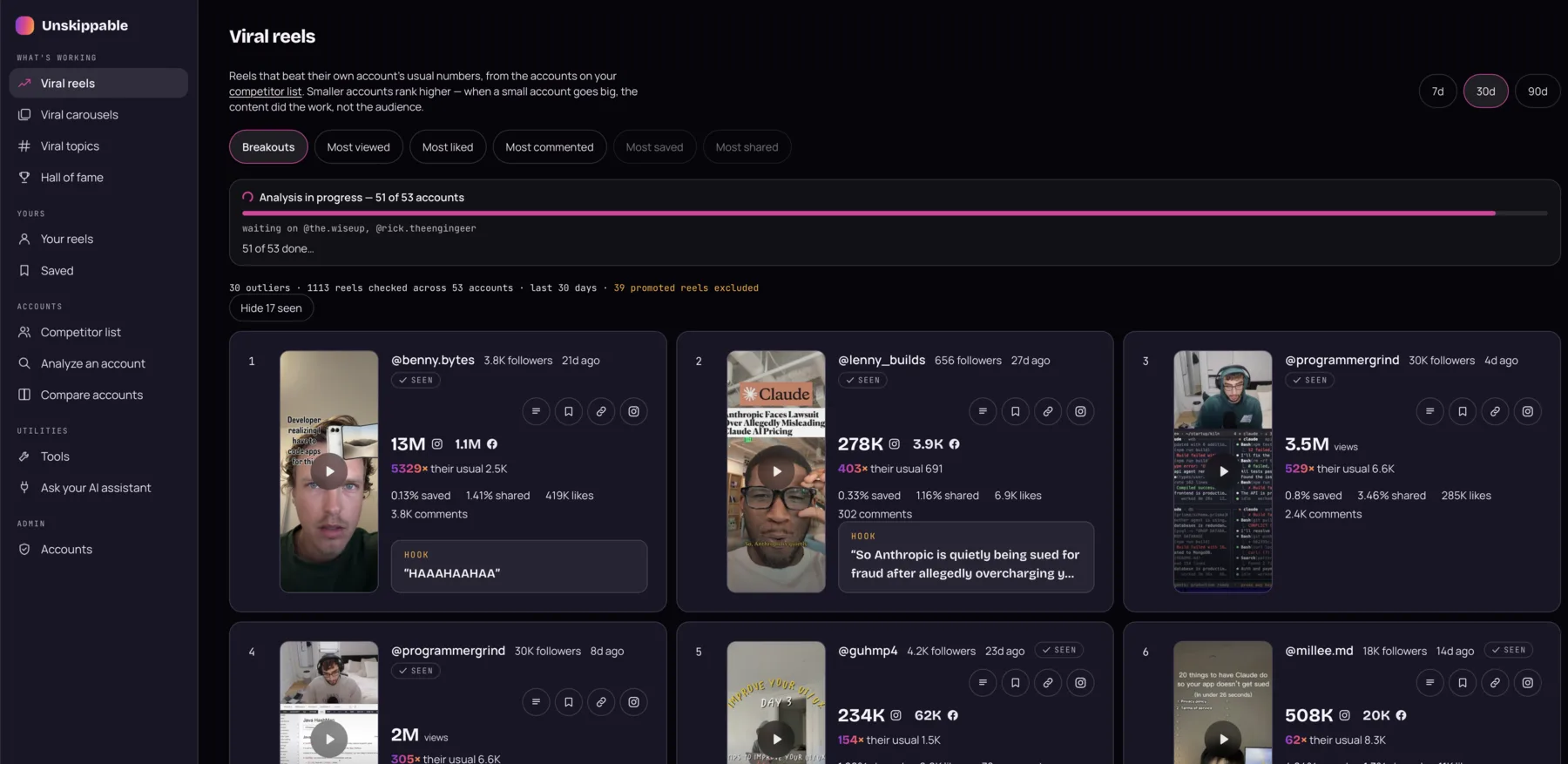Click link icon on @lenny_builds card
This screenshot has width=1568, height=764.
coord(1048,411)
